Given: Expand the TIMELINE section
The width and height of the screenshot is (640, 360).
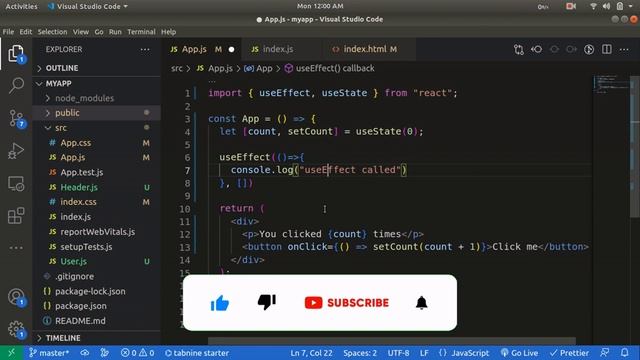Looking at the screenshot, I should tap(98, 338).
